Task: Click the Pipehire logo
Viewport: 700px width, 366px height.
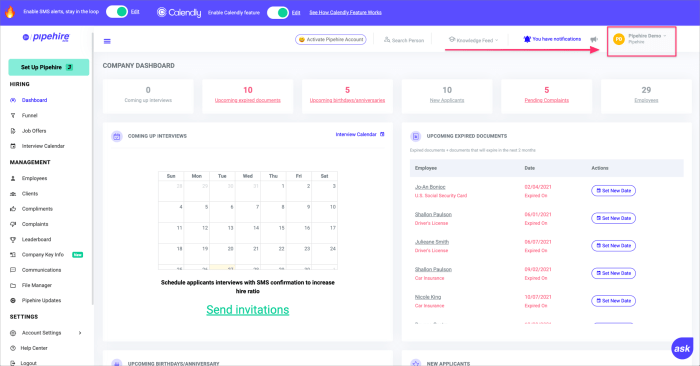Action: pyautogui.click(x=46, y=37)
